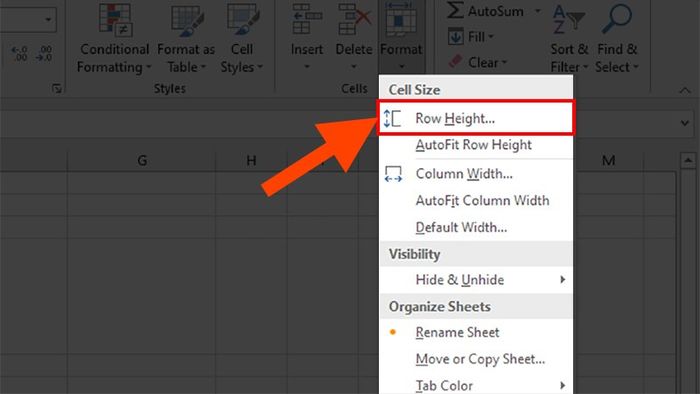Click Increase Decimal icon
700x394 pixels.
coord(20,53)
